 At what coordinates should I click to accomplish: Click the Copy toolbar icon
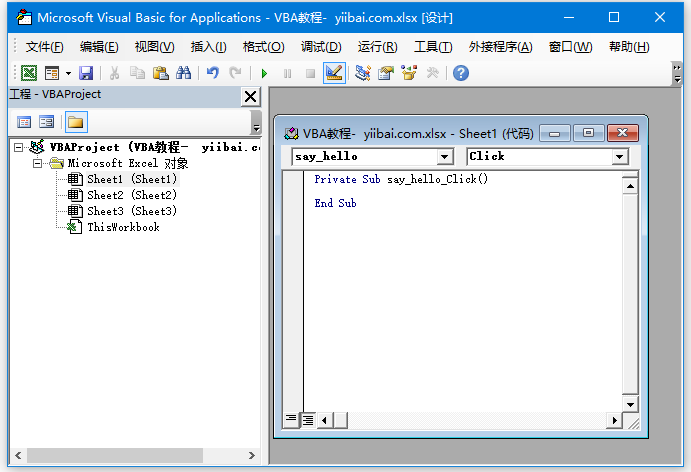(x=137, y=73)
